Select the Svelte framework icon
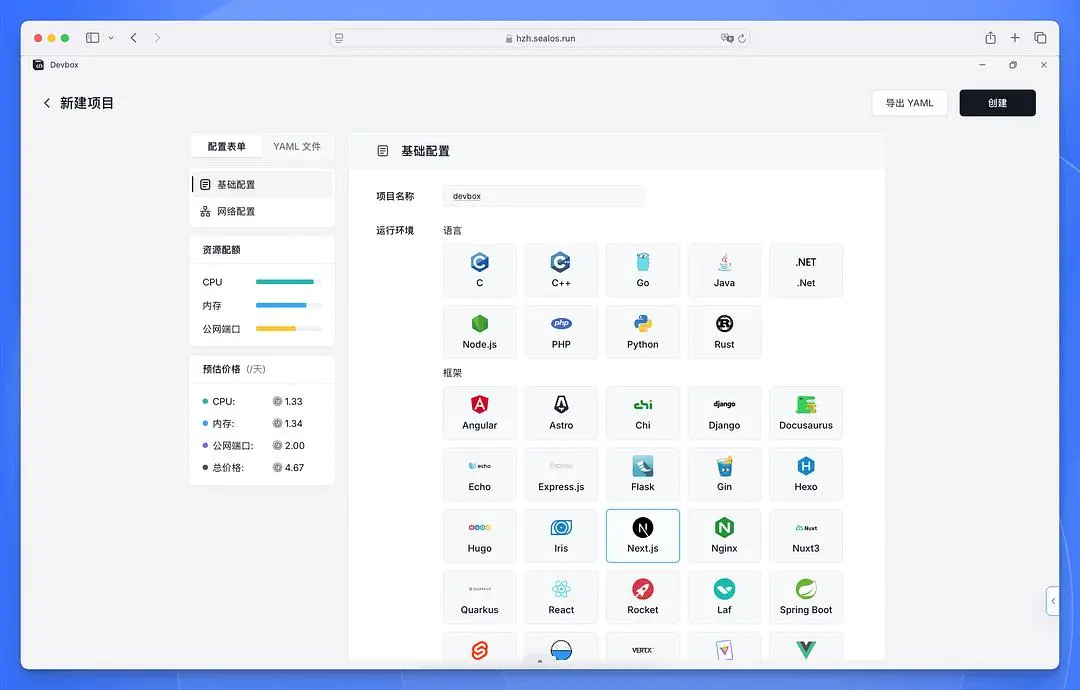Viewport: 1080px width, 690px height. [479, 649]
